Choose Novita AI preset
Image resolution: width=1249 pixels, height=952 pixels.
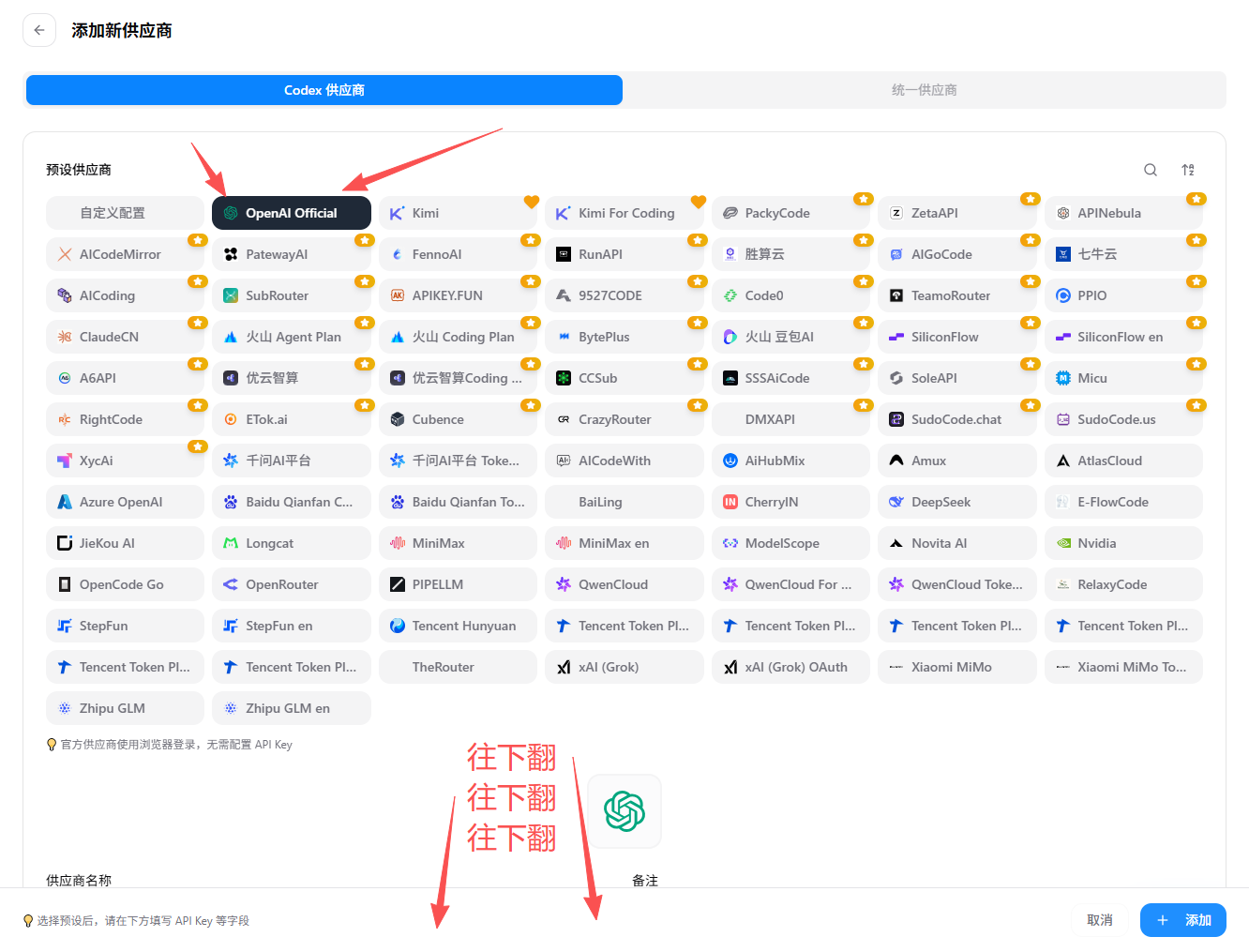[957, 543]
